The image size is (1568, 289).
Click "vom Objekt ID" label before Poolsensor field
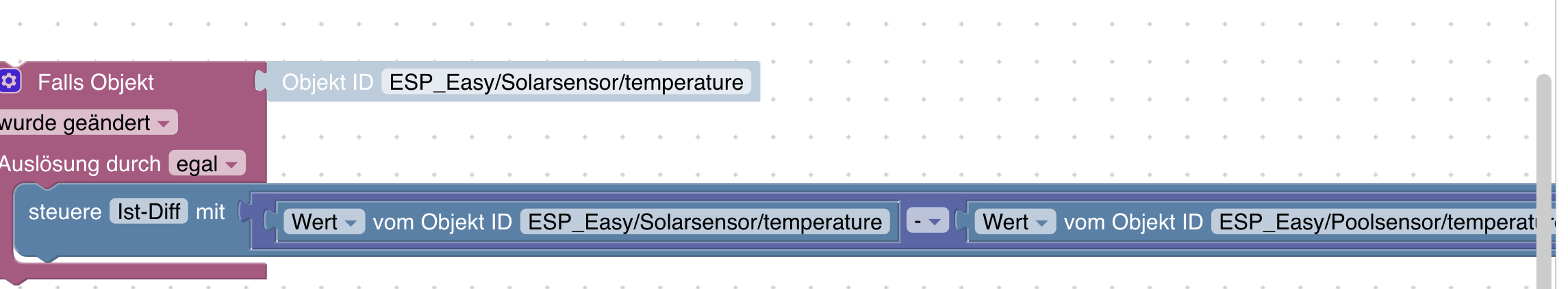click(1133, 222)
